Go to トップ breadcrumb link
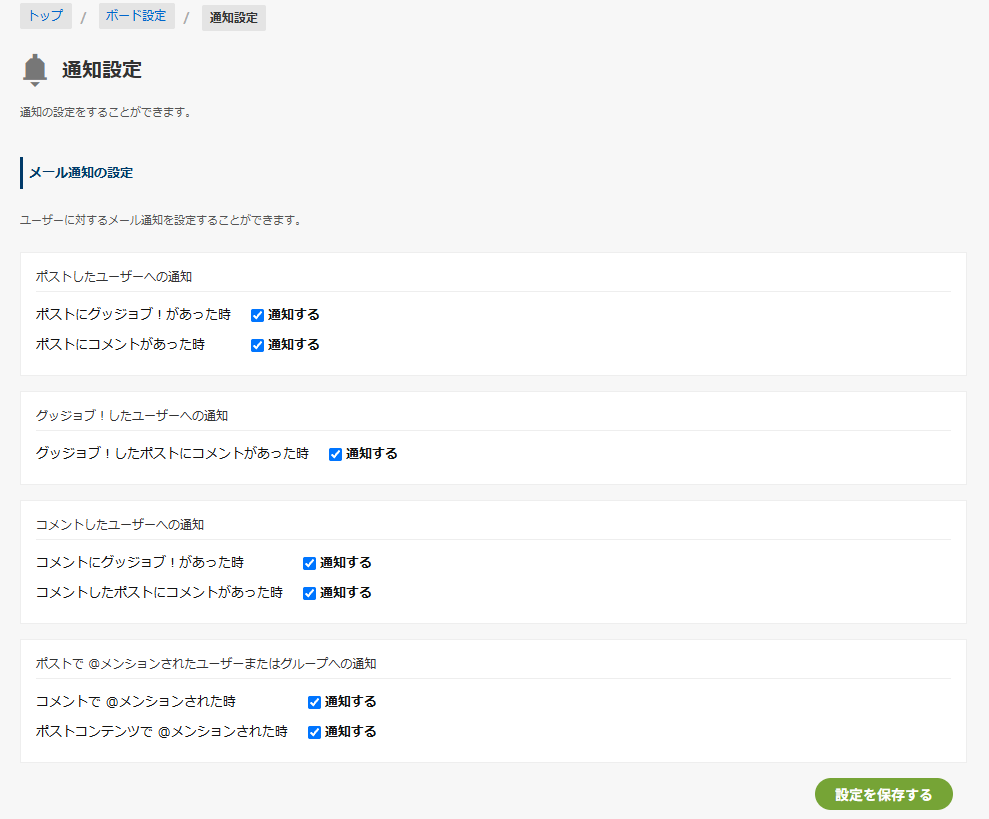989x819 pixels. 45,16
